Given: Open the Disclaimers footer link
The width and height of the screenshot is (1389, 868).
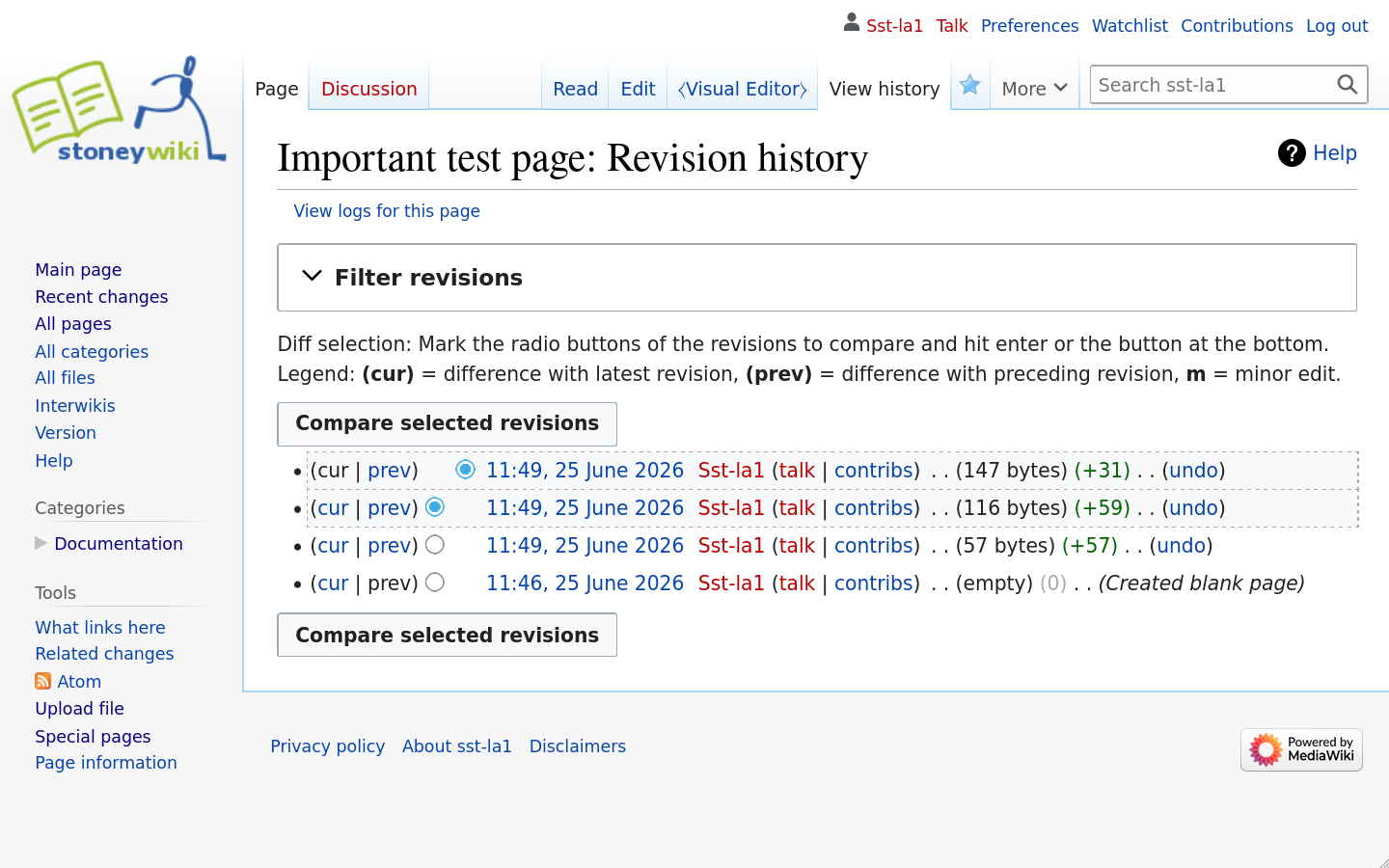Looking at the screenshot, I should (x=577, y=746).
